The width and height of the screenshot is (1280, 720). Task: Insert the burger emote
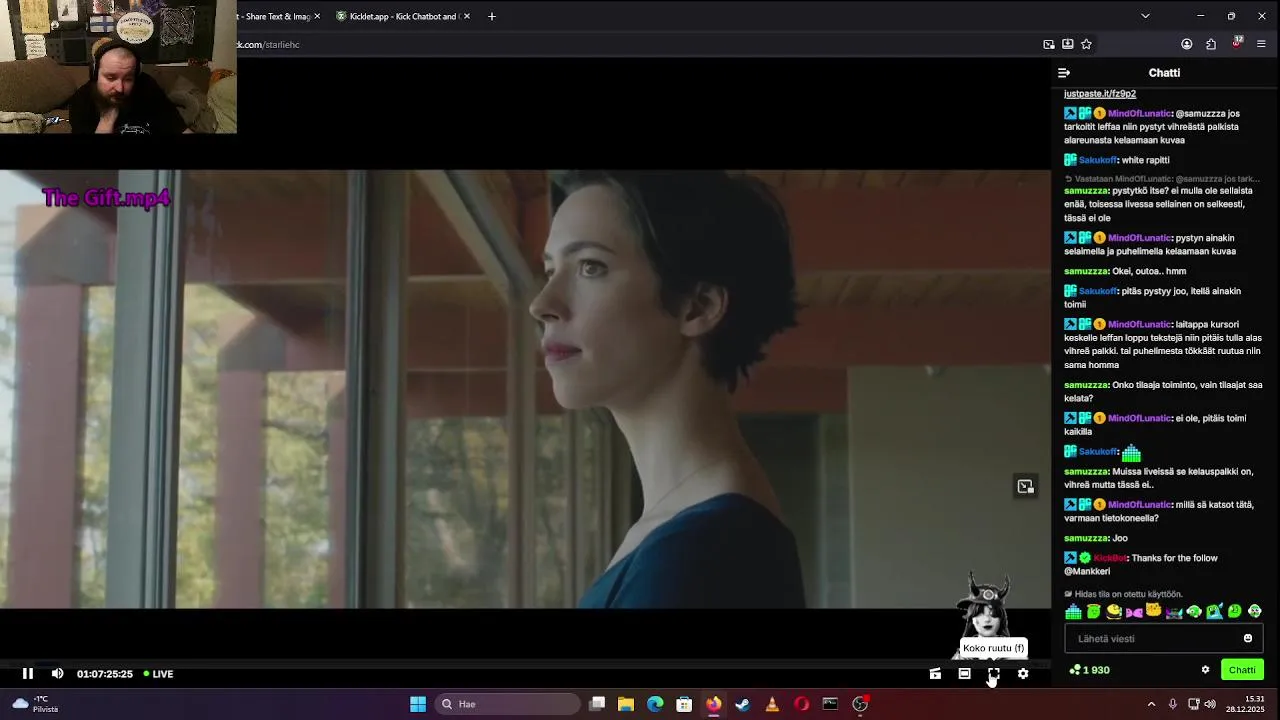pos(1114,611)
